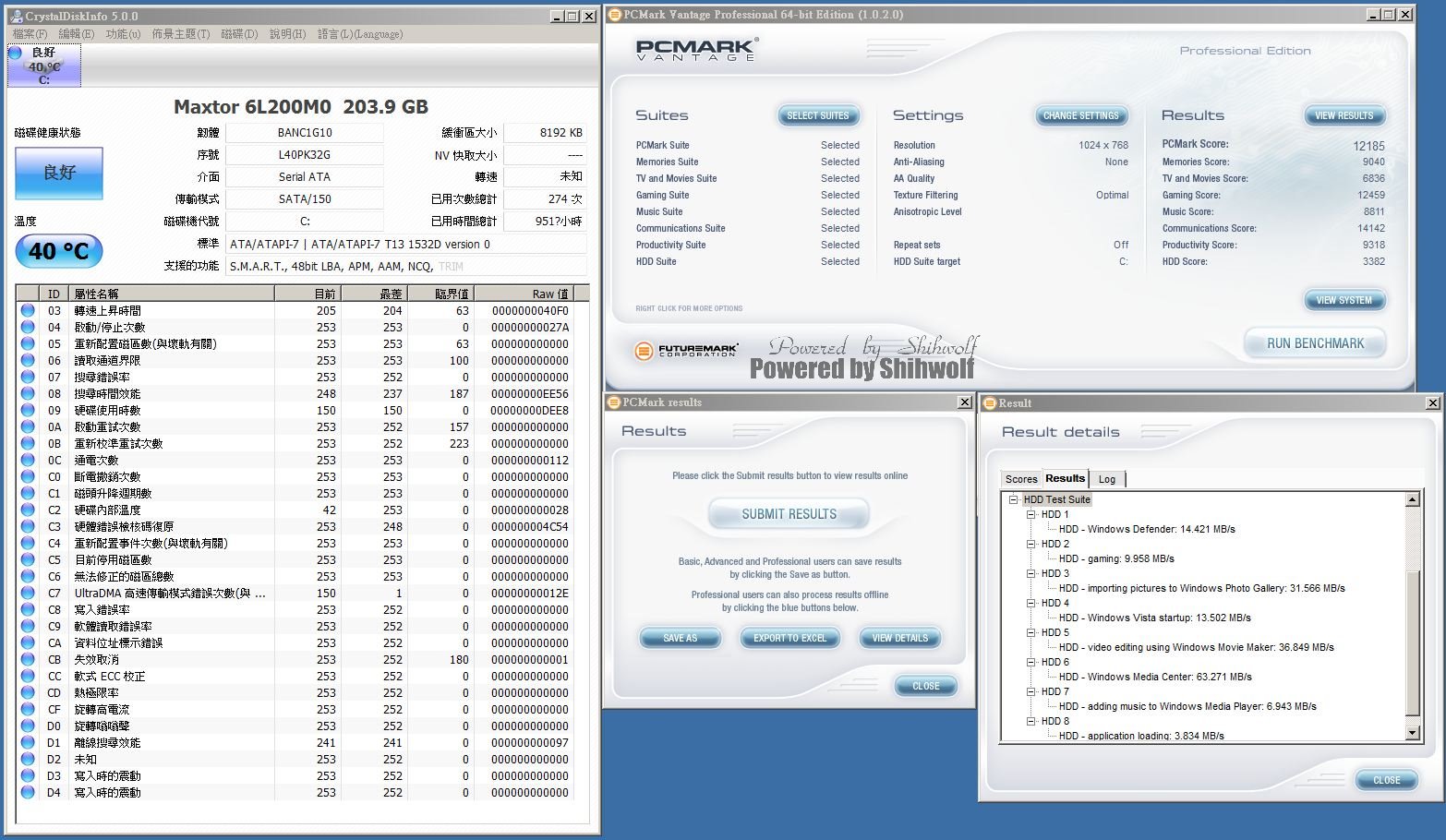
Task: Open the 說明(H) menu
Action: click(x=287, y=34)
